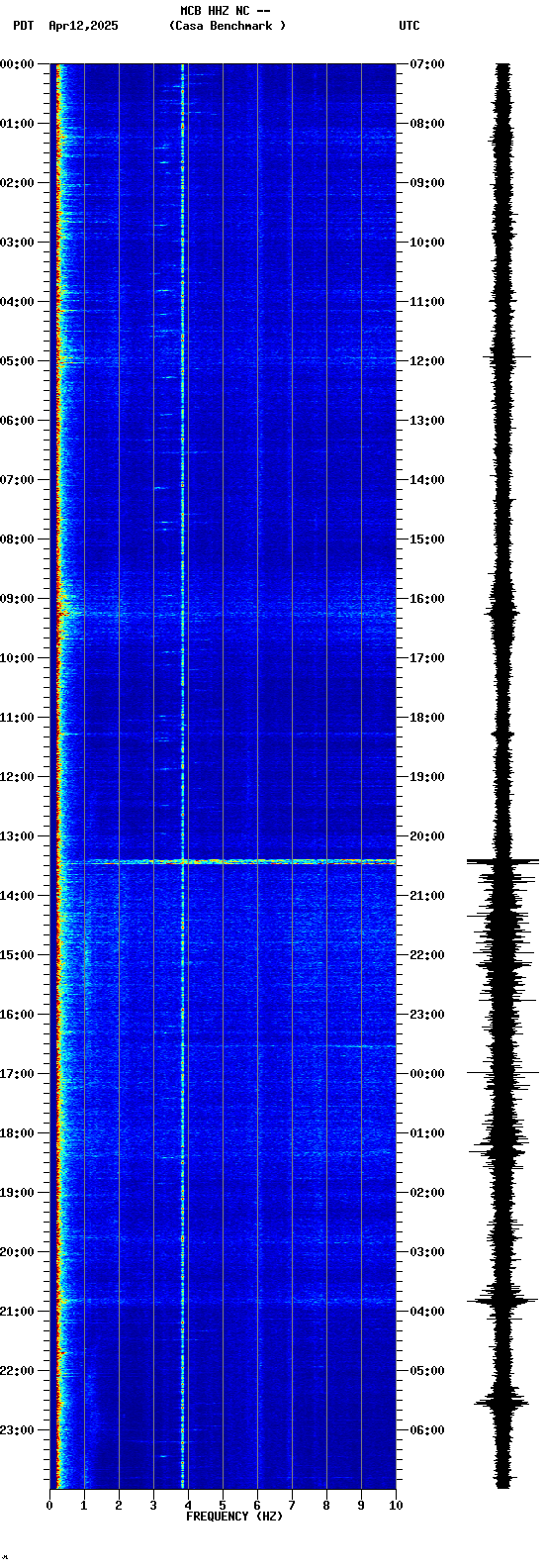Click the 09:00 PDT time tick label
Image resolution: width=546 pixels, height=1568 pixels.
point(17,599)
